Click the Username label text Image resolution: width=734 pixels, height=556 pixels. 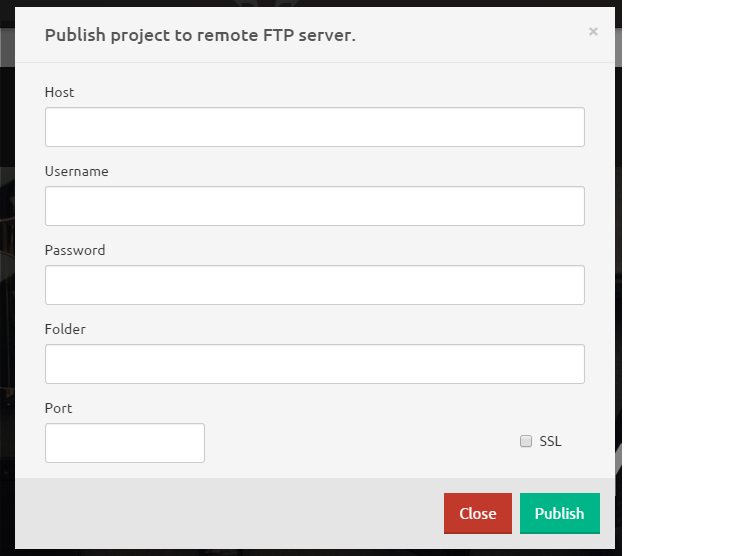tap(77, 171)
